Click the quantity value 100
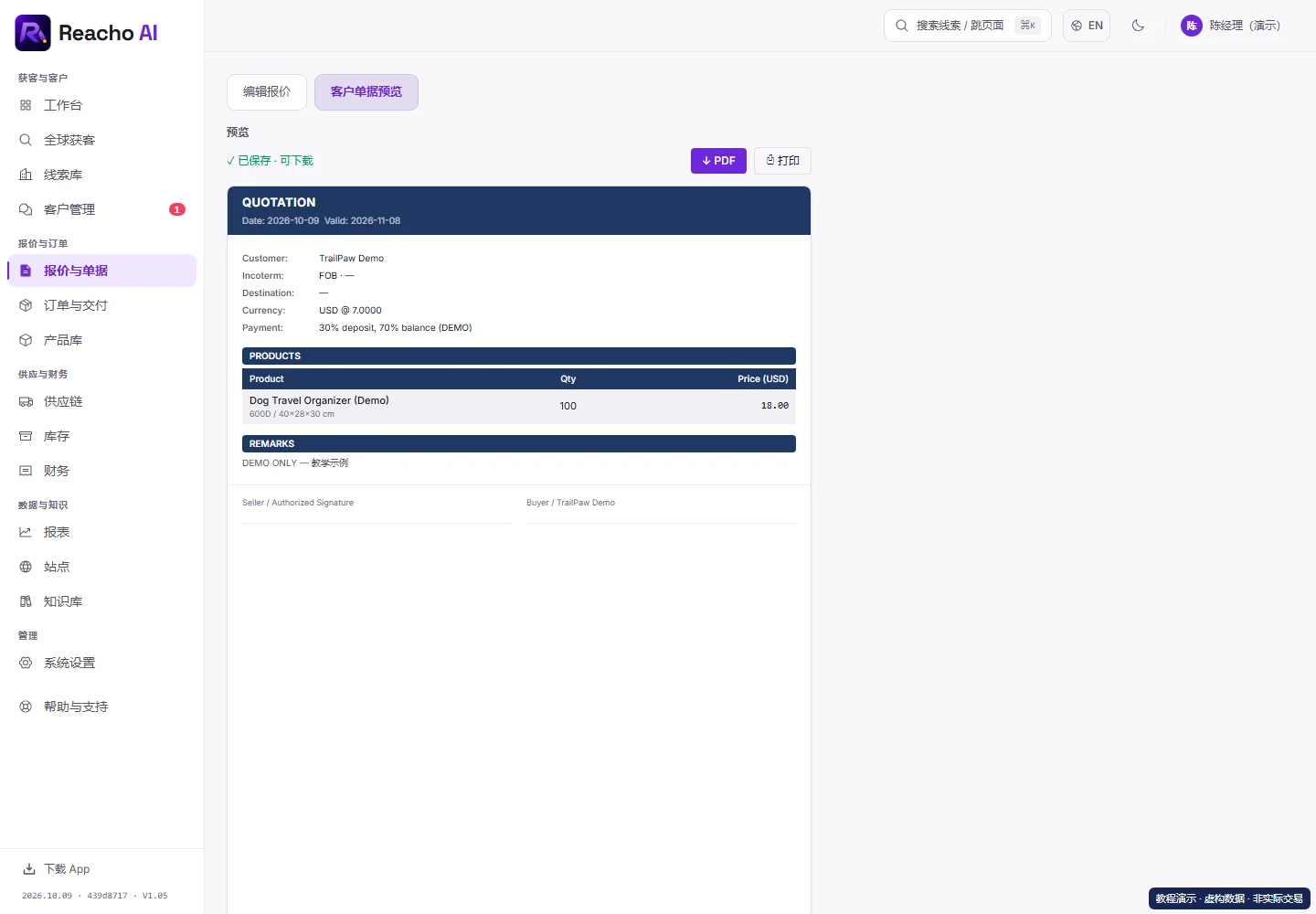Screen dimensions: 1316x914 coord(568,406)
